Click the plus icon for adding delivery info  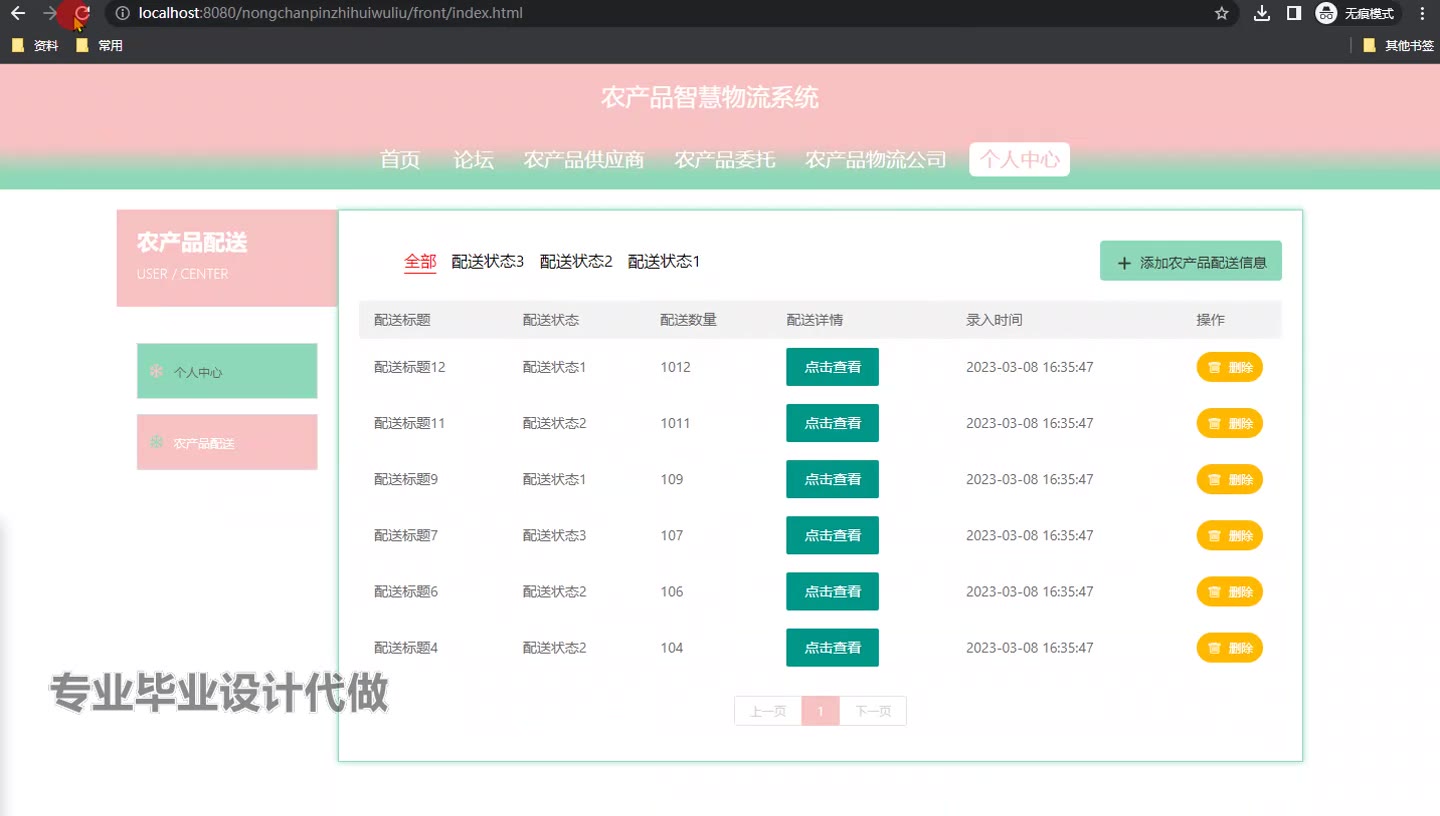click(1124, 263)
